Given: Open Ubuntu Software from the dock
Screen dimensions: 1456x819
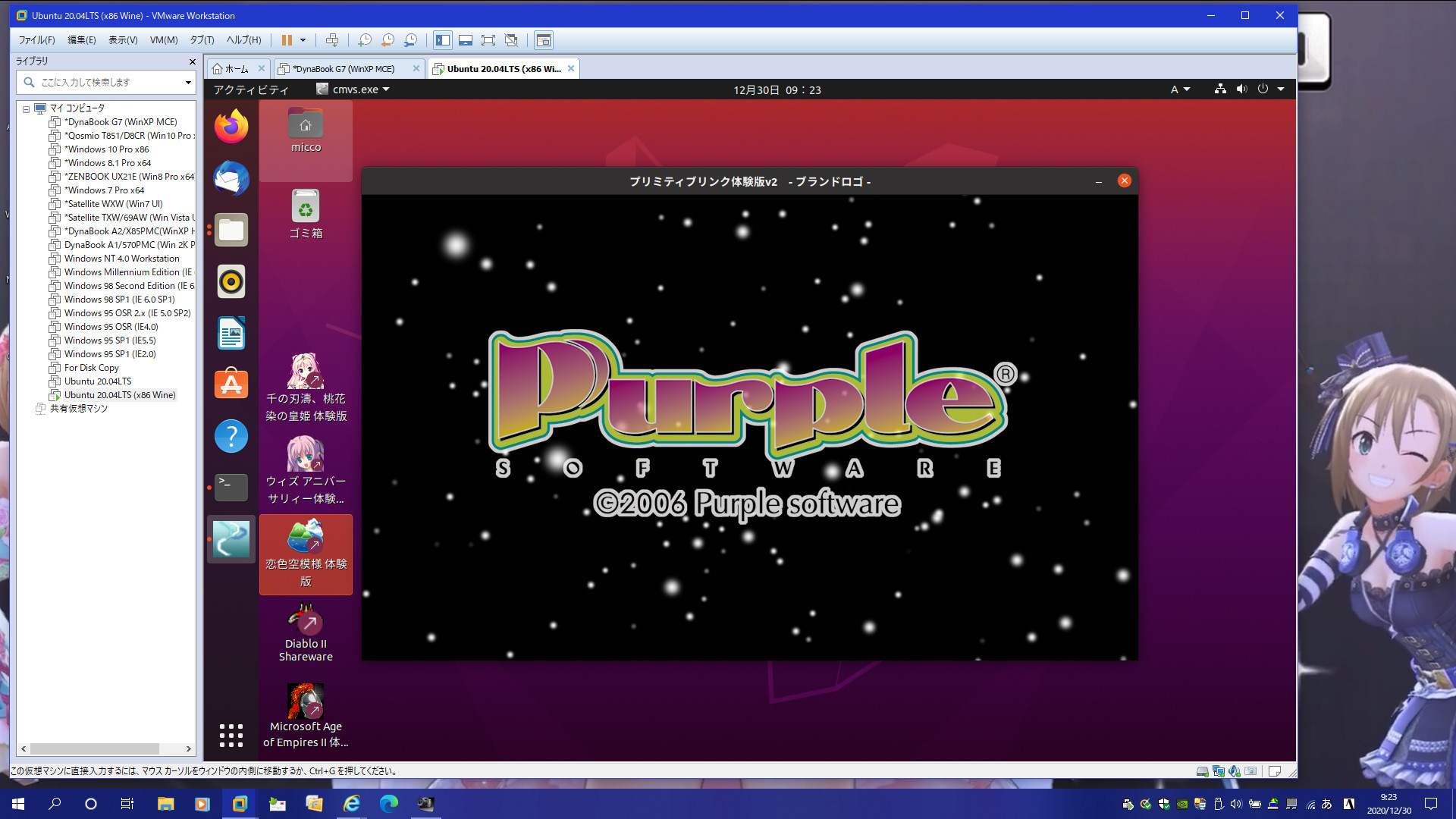Looking at the screenshot, I should point(231,384).
